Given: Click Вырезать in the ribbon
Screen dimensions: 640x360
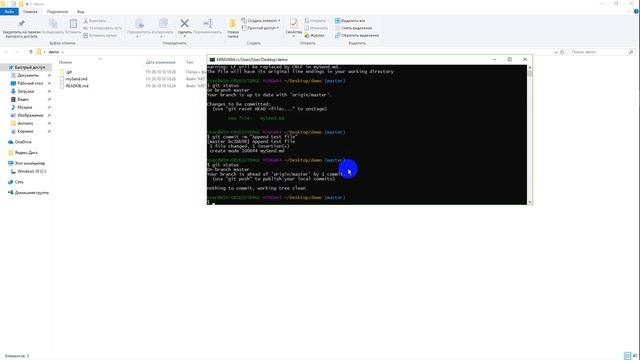Looking at the screenshot, I should click(95, 21).
